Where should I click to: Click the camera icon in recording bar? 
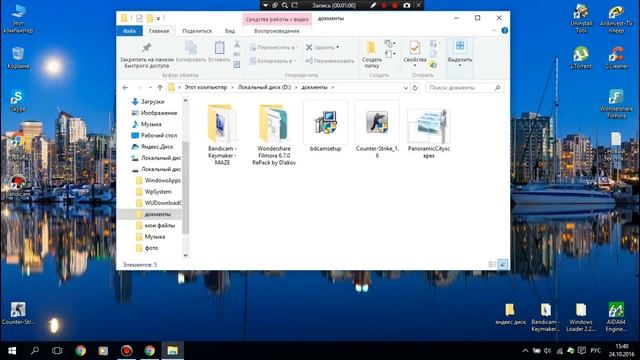pos(407,5)
